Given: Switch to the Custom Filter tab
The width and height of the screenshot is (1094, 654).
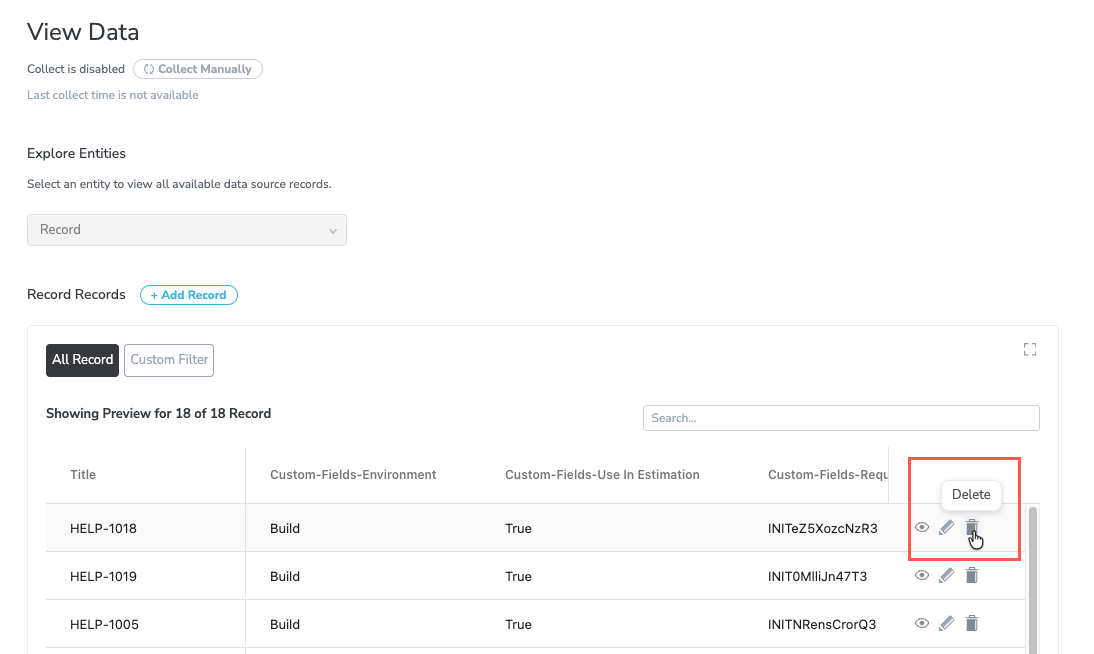Looking at the screenshot, I should (169, 360).
